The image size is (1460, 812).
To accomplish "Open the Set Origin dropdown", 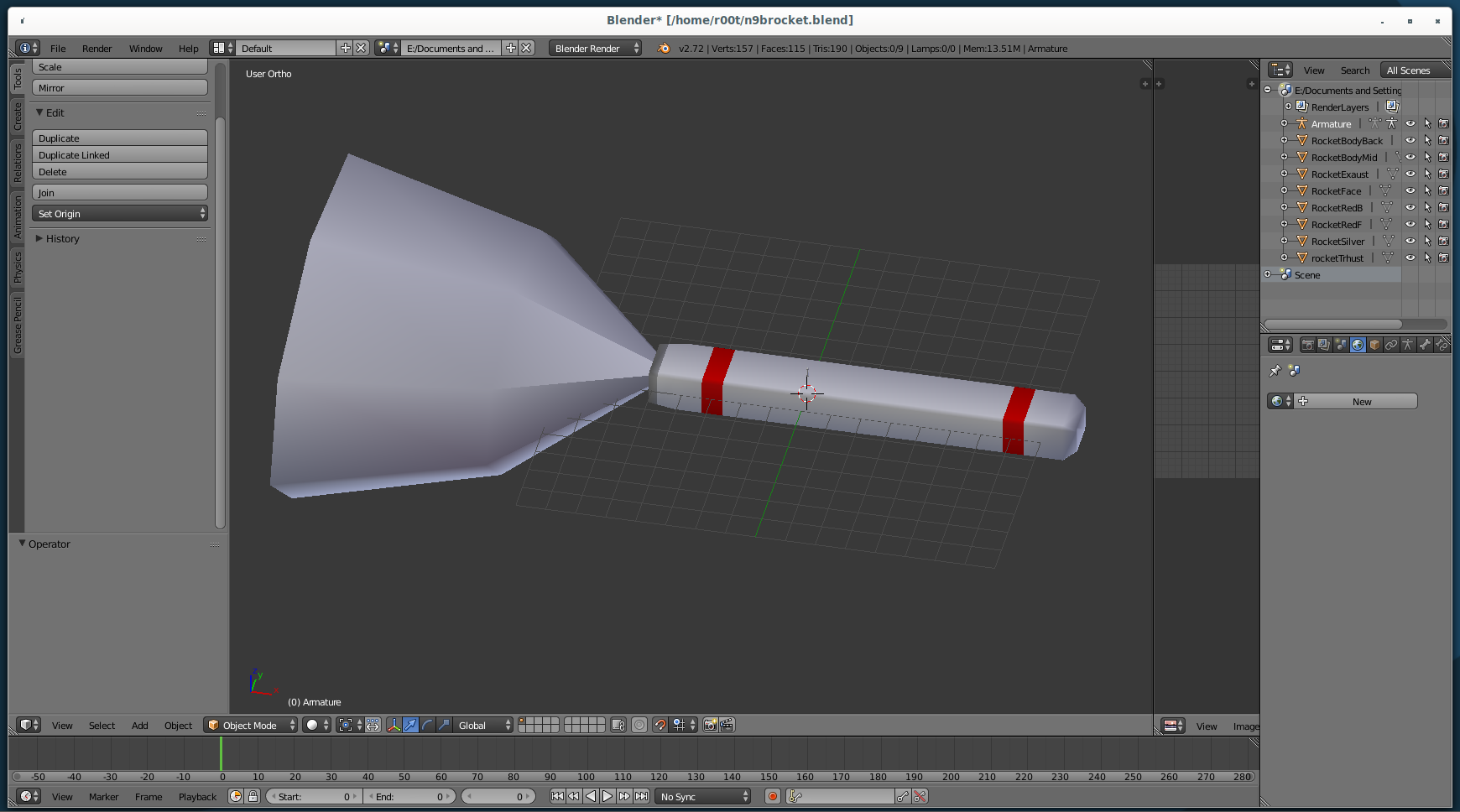I will pos(120,214).
